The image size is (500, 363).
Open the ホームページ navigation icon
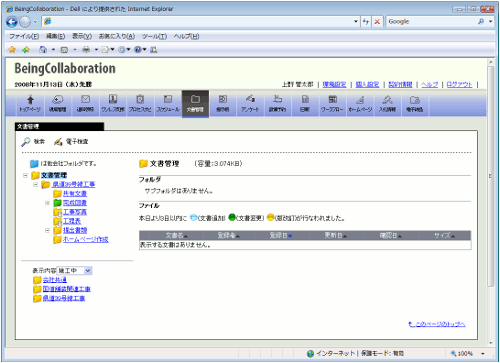(x=360, y=104)
